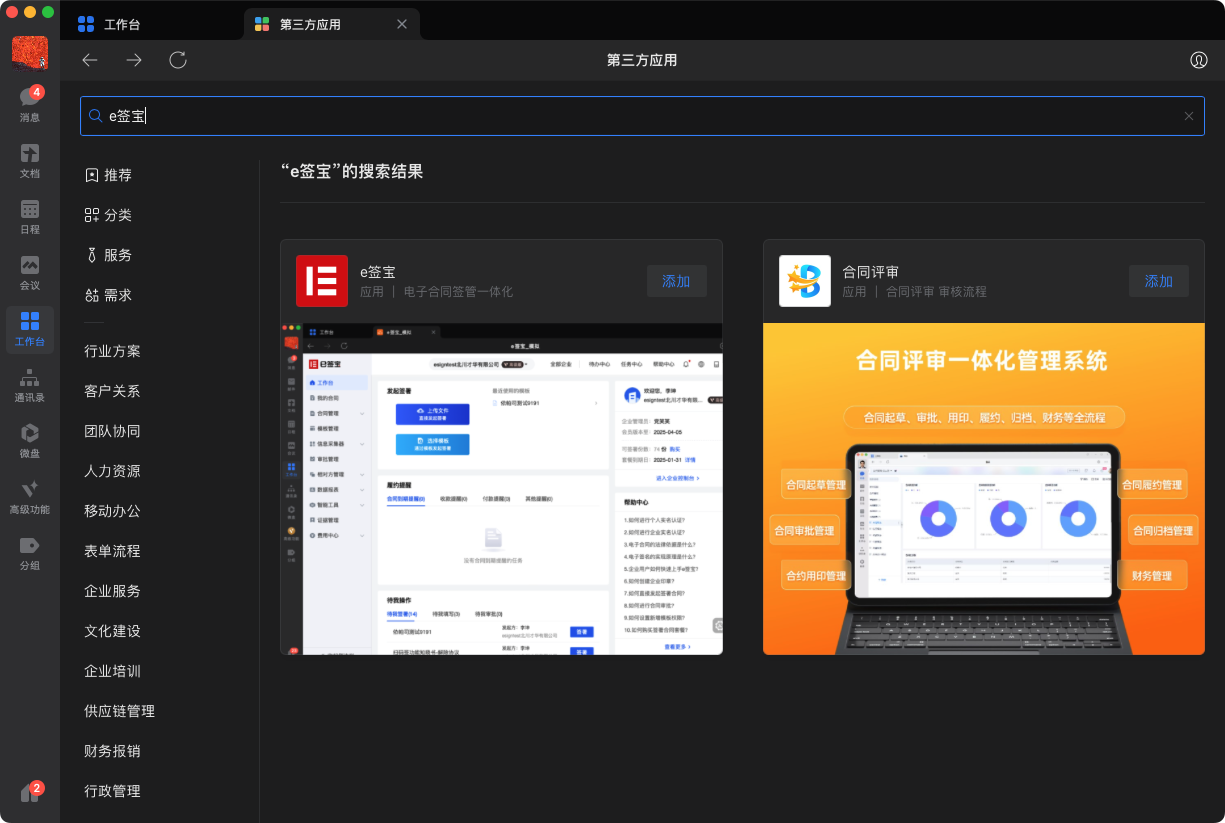Select 移动办公 in the category list
This screenshot has width=1225, height=823.
112,511
